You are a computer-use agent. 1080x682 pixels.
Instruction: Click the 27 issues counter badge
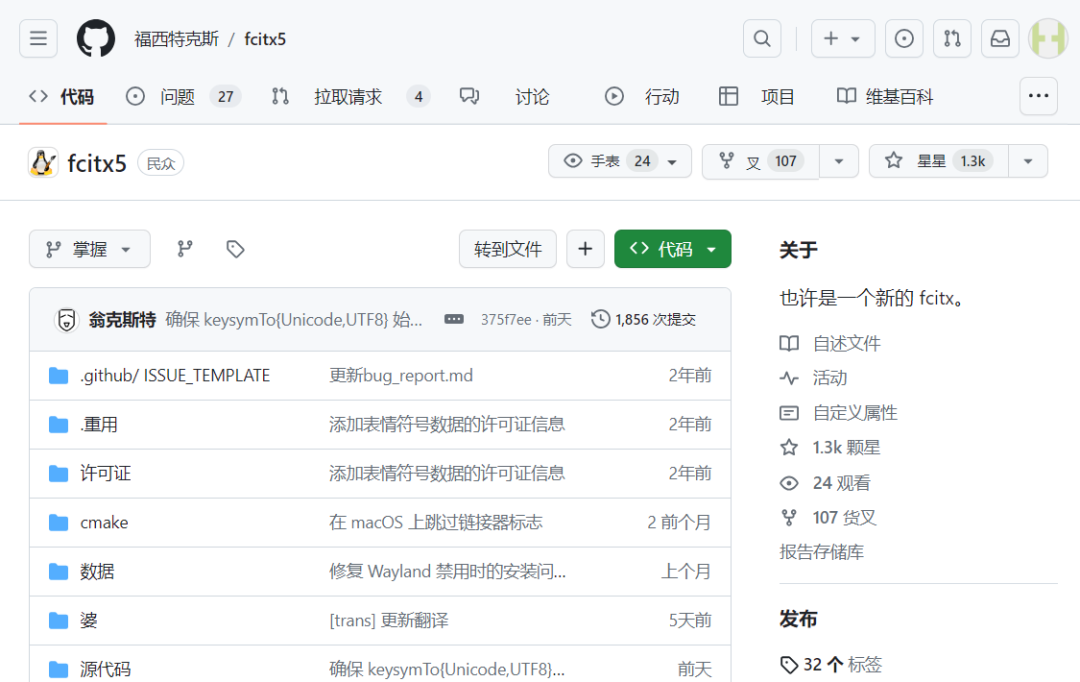pos(225,96)
